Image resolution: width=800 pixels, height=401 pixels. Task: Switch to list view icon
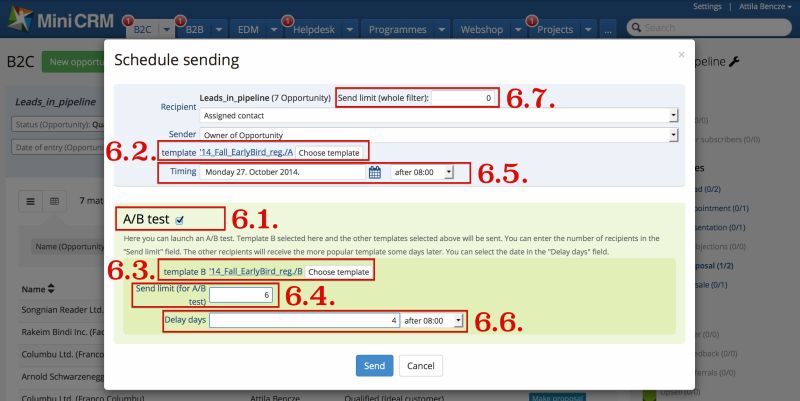(x=31, y=202)
